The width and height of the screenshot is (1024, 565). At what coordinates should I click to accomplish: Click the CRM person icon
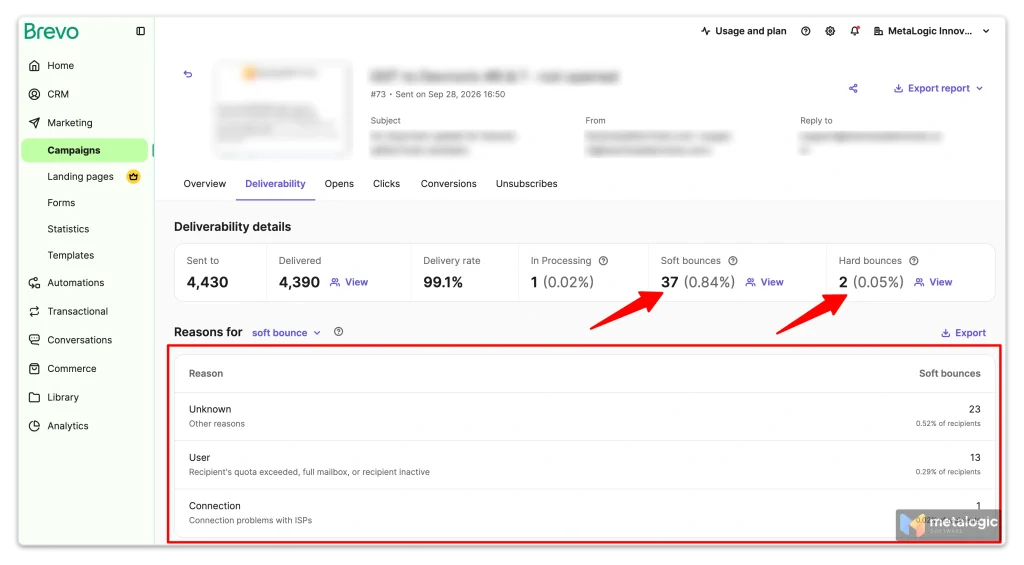[x=34, y=94]
